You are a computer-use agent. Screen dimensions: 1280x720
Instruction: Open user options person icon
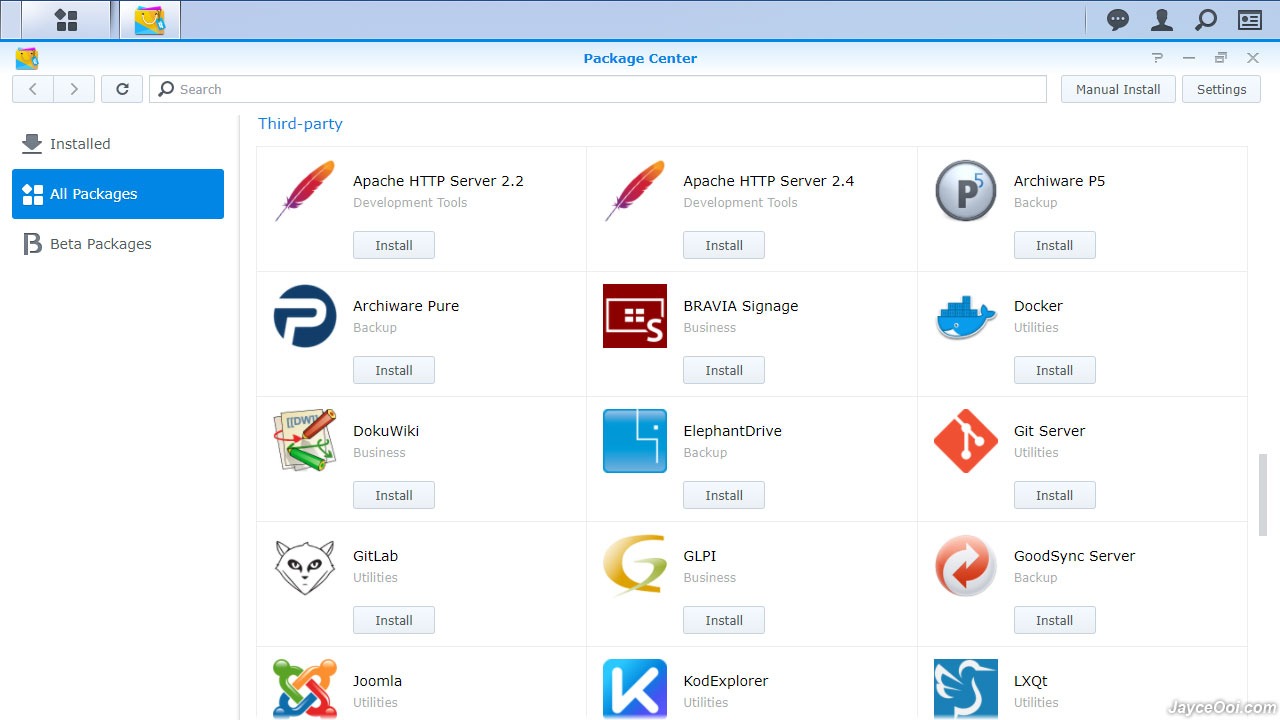1162,20
